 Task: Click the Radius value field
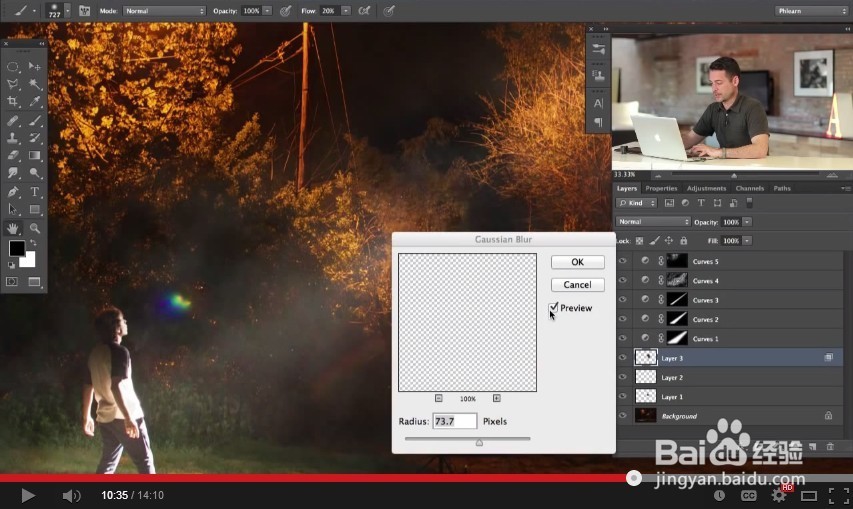(x=455, y=421)
